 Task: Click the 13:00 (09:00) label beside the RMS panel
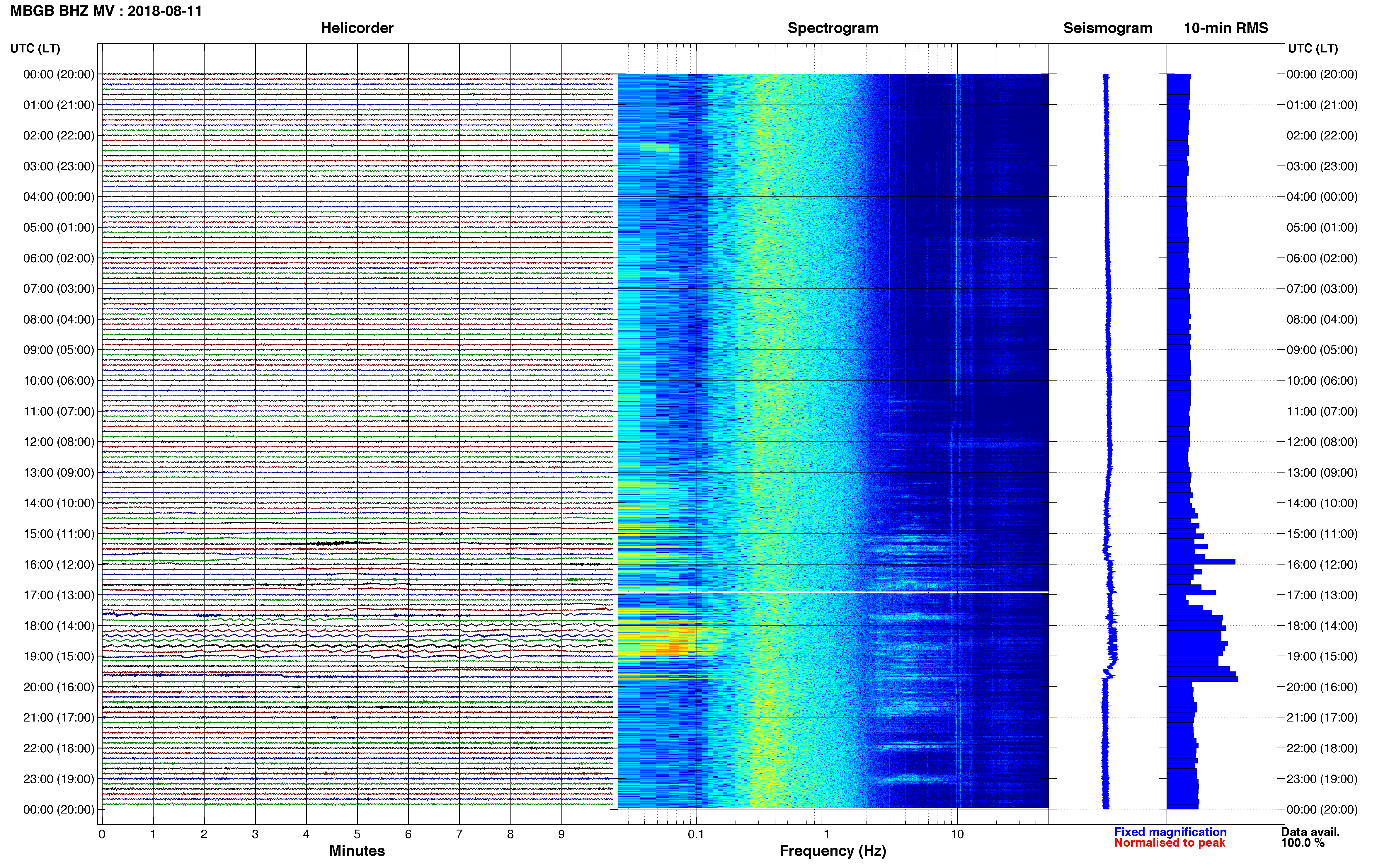1322,473
